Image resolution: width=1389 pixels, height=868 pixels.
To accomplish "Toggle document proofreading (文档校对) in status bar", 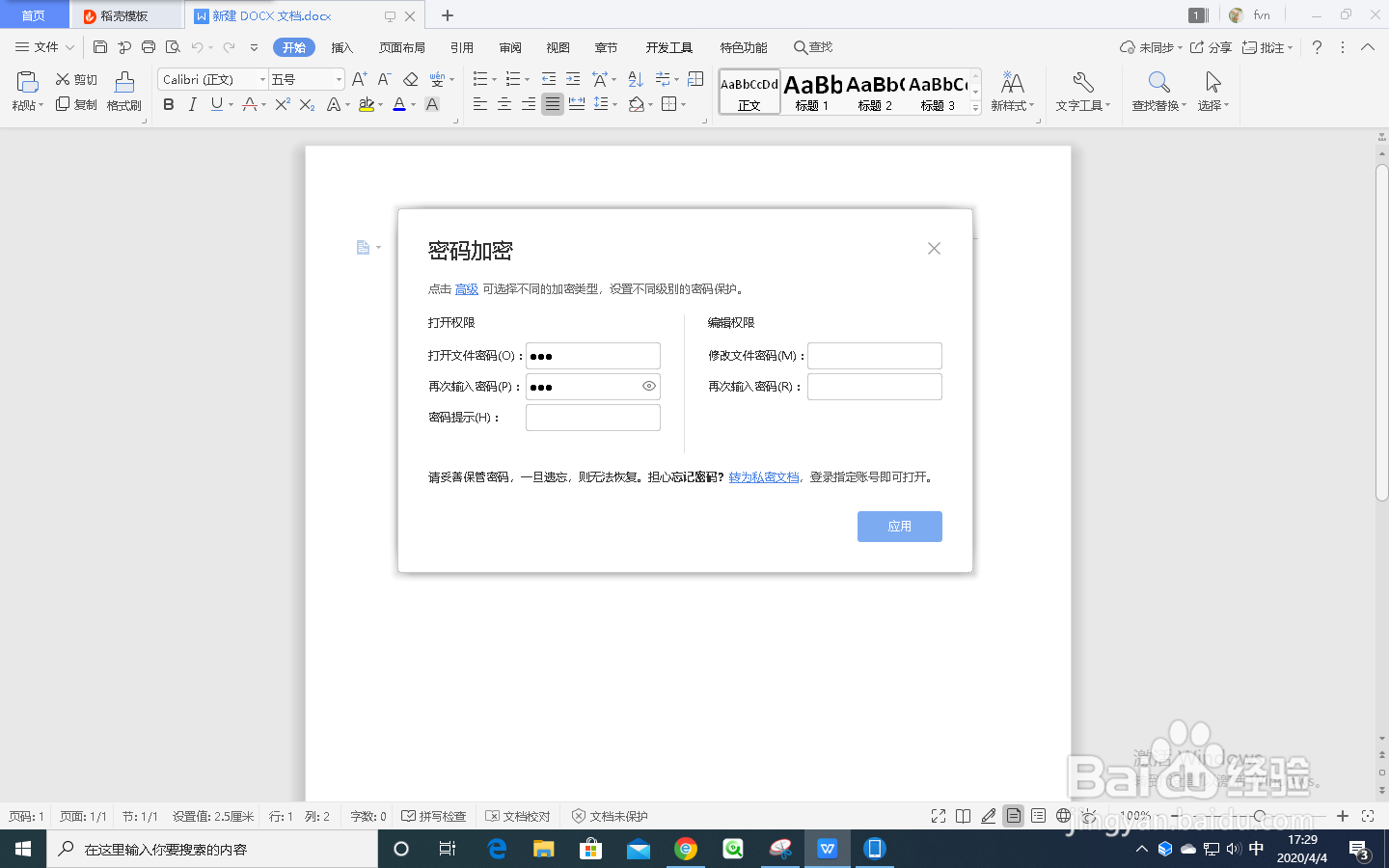I will (518, 816).
